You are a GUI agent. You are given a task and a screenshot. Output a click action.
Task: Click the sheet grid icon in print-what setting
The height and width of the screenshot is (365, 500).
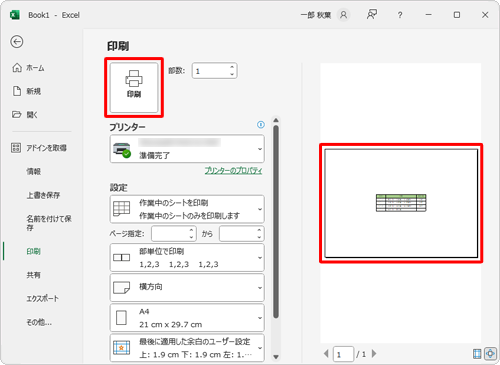[x=122, y=209]
